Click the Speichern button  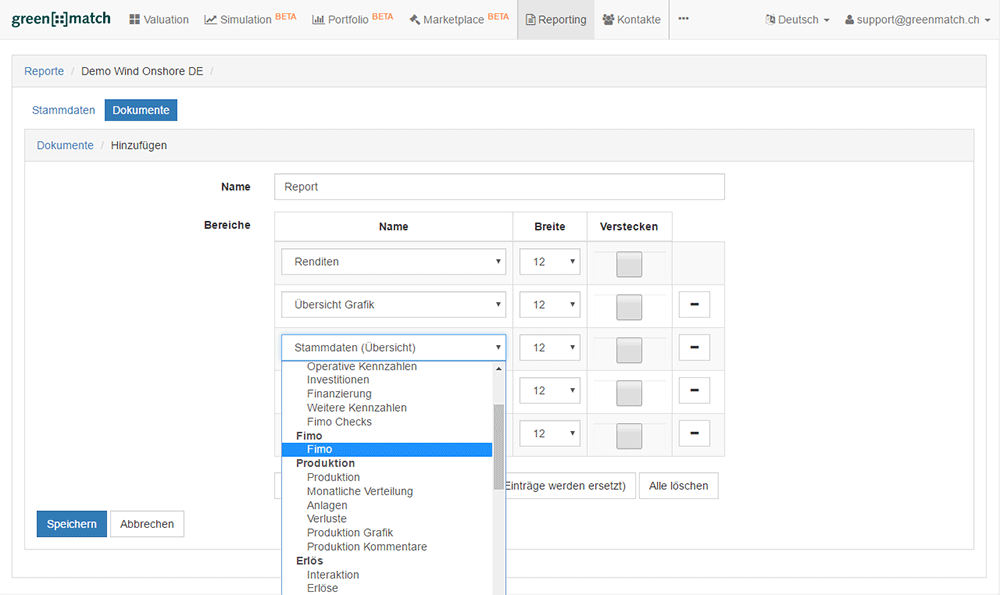pos(72,524)
